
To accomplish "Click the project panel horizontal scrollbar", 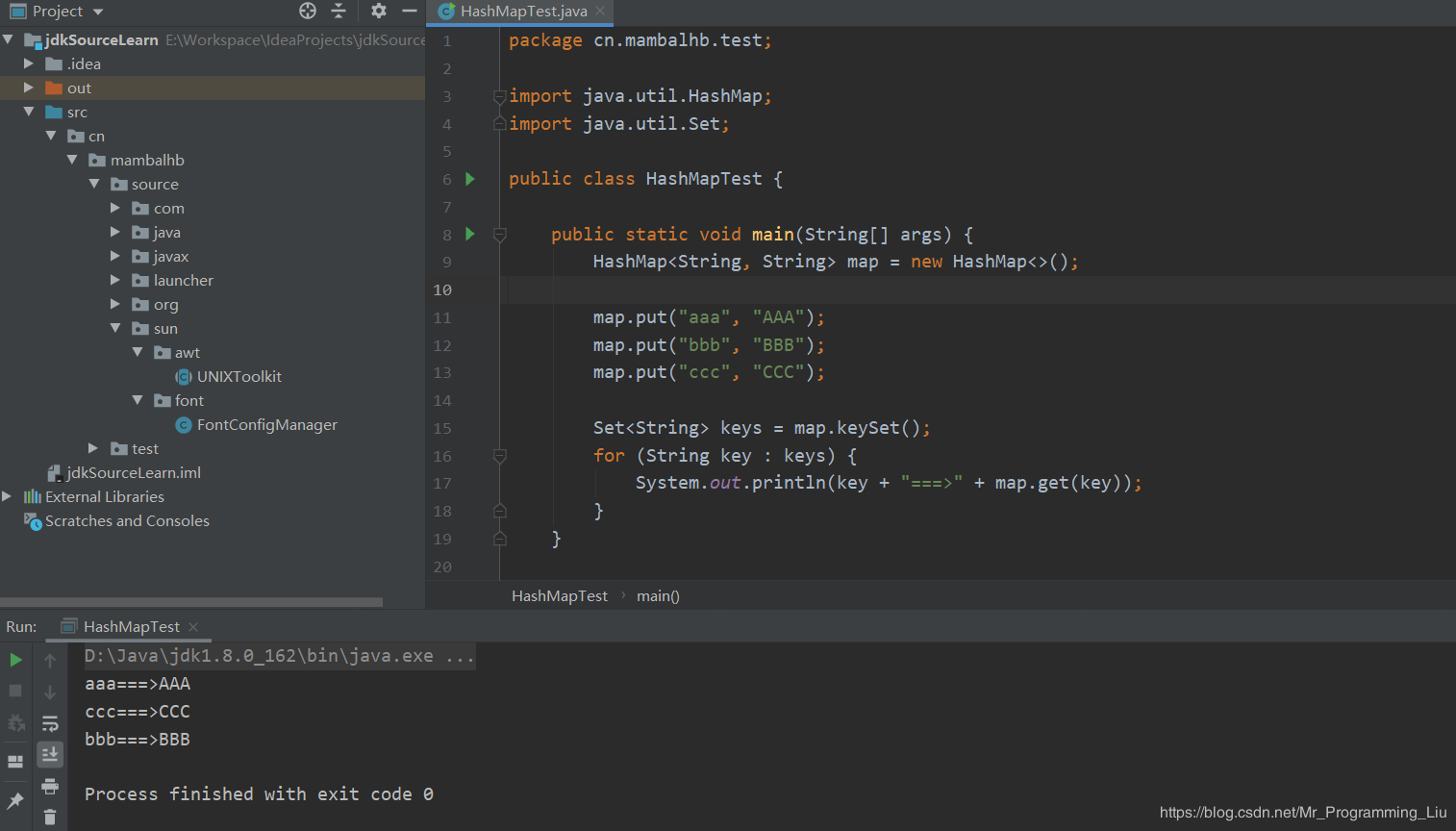I will coord(192,602).
